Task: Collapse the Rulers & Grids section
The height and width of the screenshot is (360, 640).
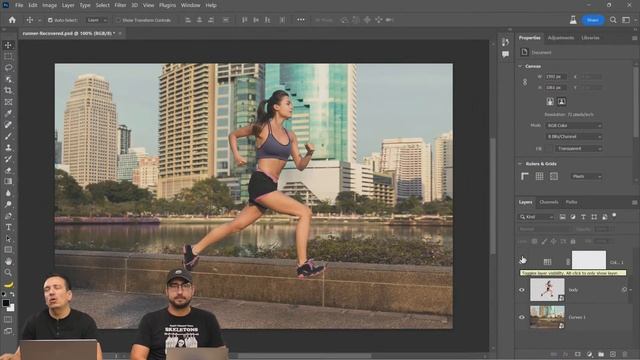Action: click(520, 164)
